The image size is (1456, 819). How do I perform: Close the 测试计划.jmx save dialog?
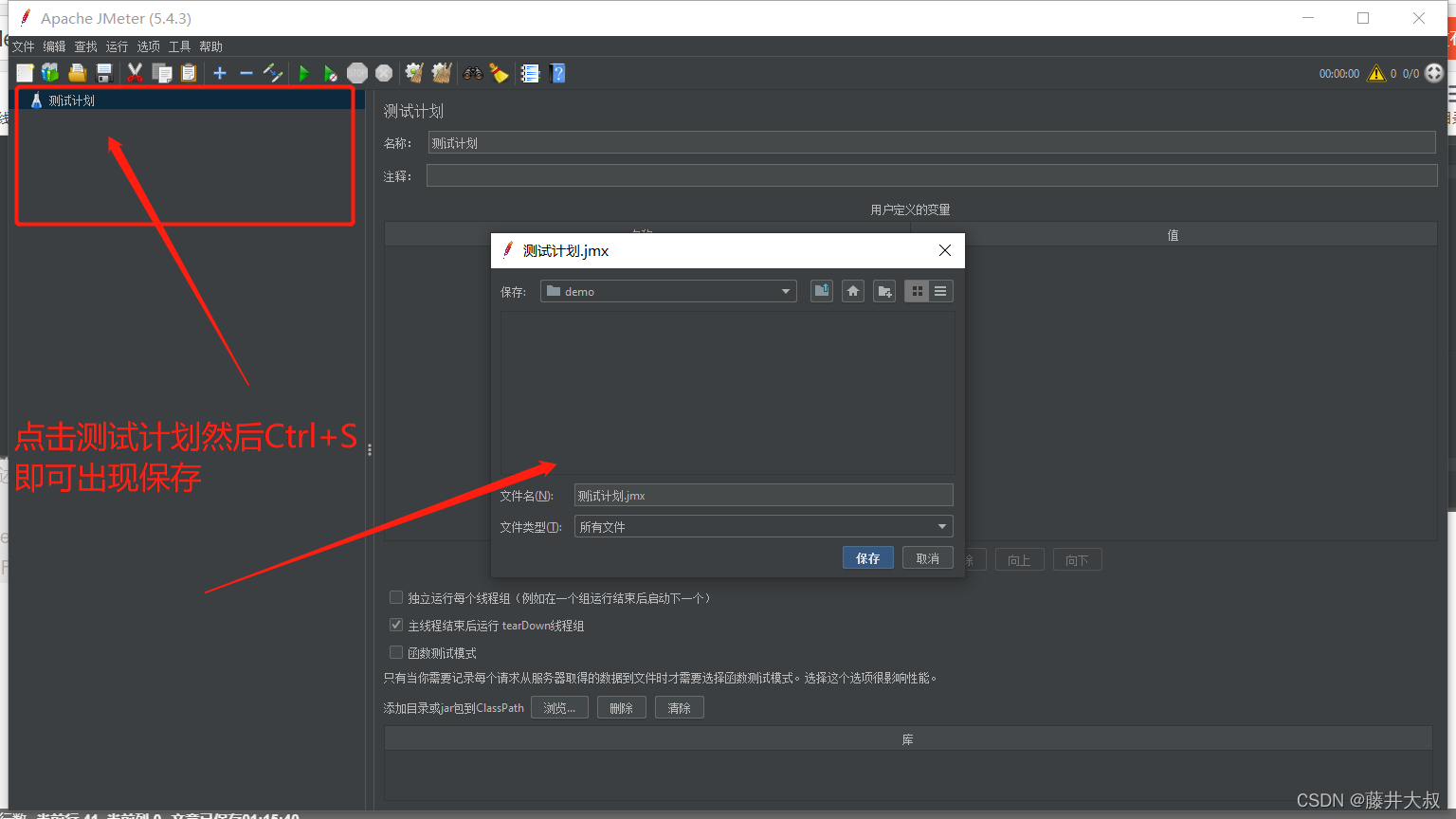(944, 250)
